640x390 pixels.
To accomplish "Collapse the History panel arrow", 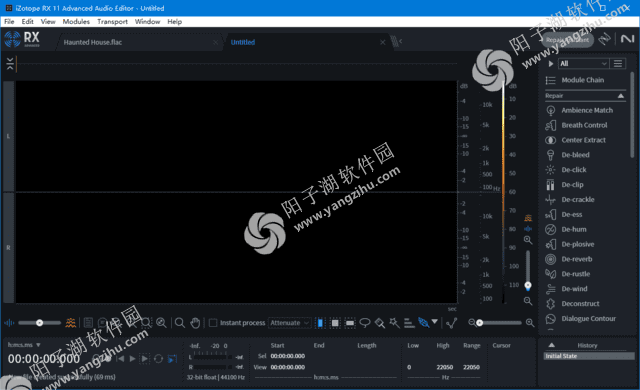I will (551, 345).
